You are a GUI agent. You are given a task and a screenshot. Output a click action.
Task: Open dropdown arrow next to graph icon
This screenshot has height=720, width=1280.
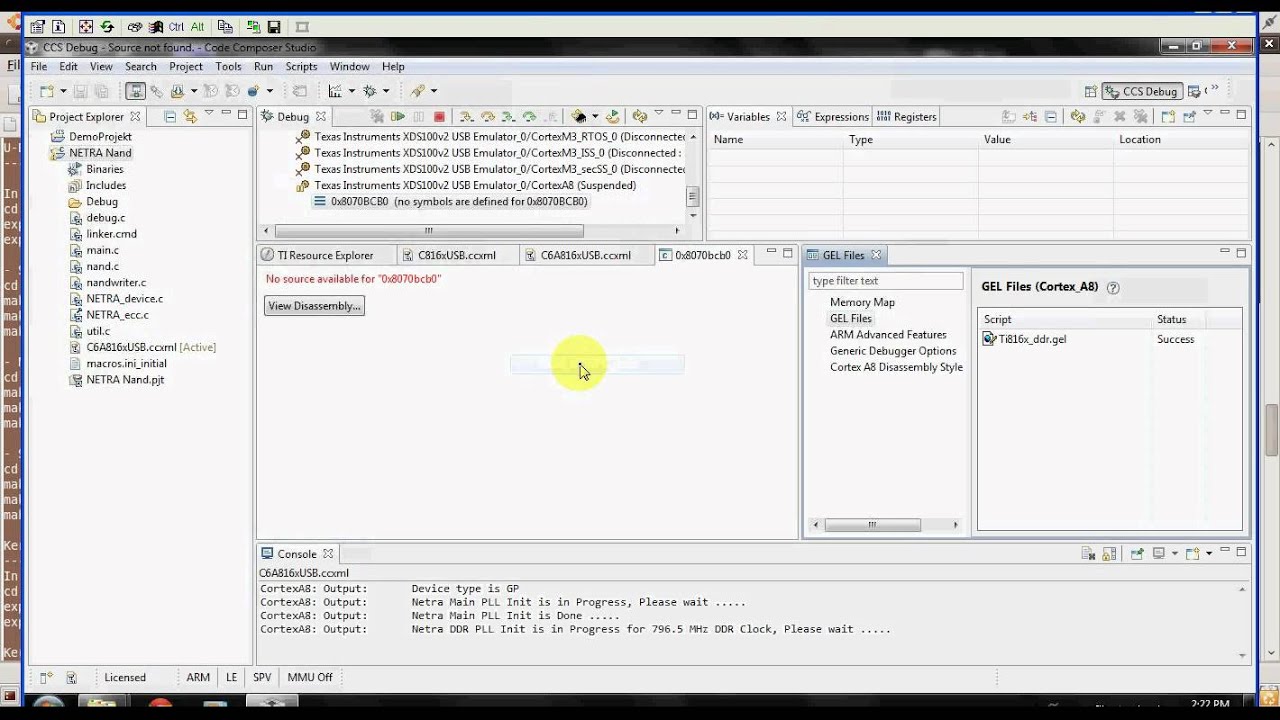coord(350,91)
